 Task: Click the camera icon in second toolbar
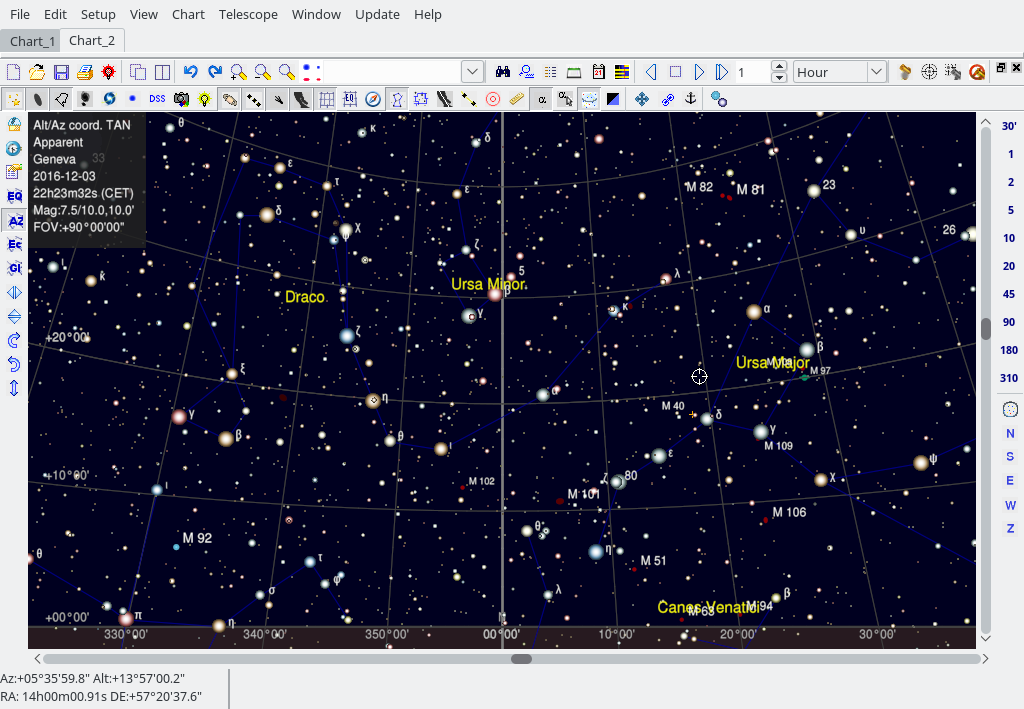[181, 99]
